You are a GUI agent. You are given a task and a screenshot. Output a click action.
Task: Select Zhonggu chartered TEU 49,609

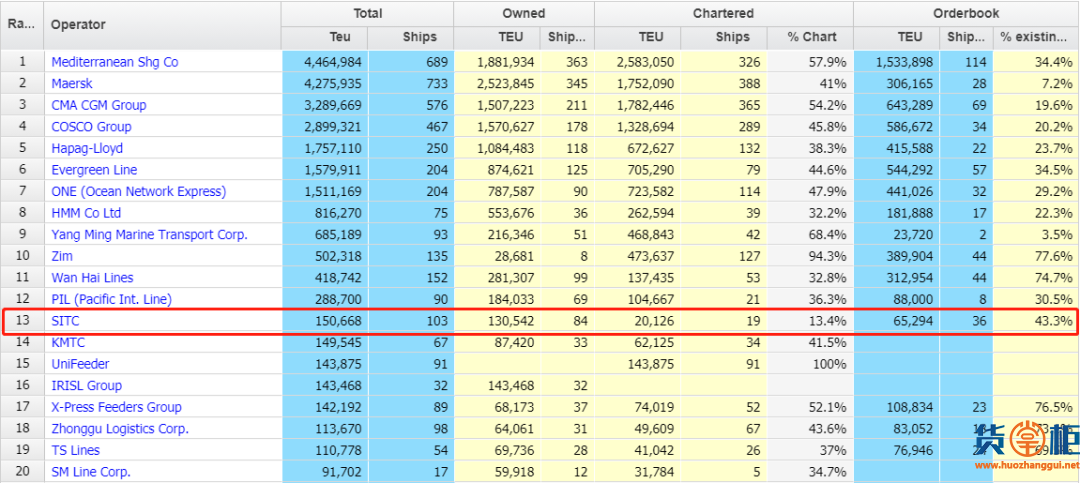637,429
